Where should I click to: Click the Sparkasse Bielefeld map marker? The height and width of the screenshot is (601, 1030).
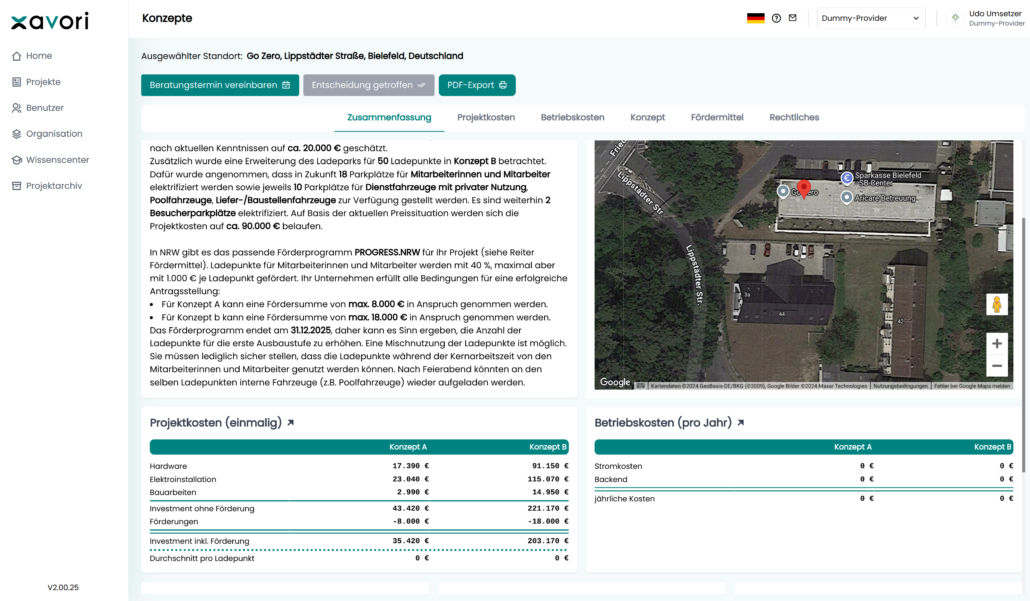coord(847,177)
